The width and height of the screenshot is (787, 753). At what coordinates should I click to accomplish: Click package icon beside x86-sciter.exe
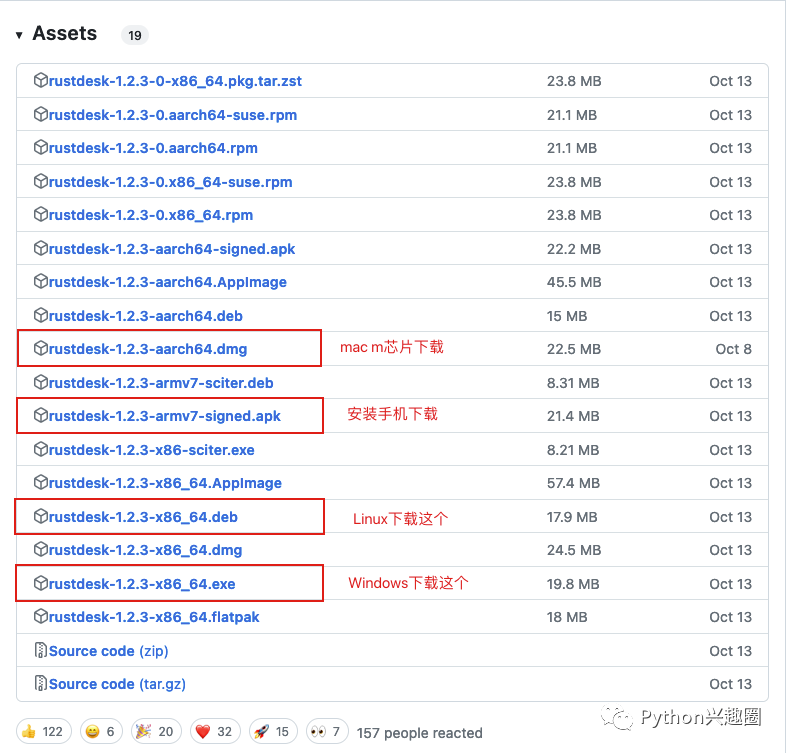point(41,449)
